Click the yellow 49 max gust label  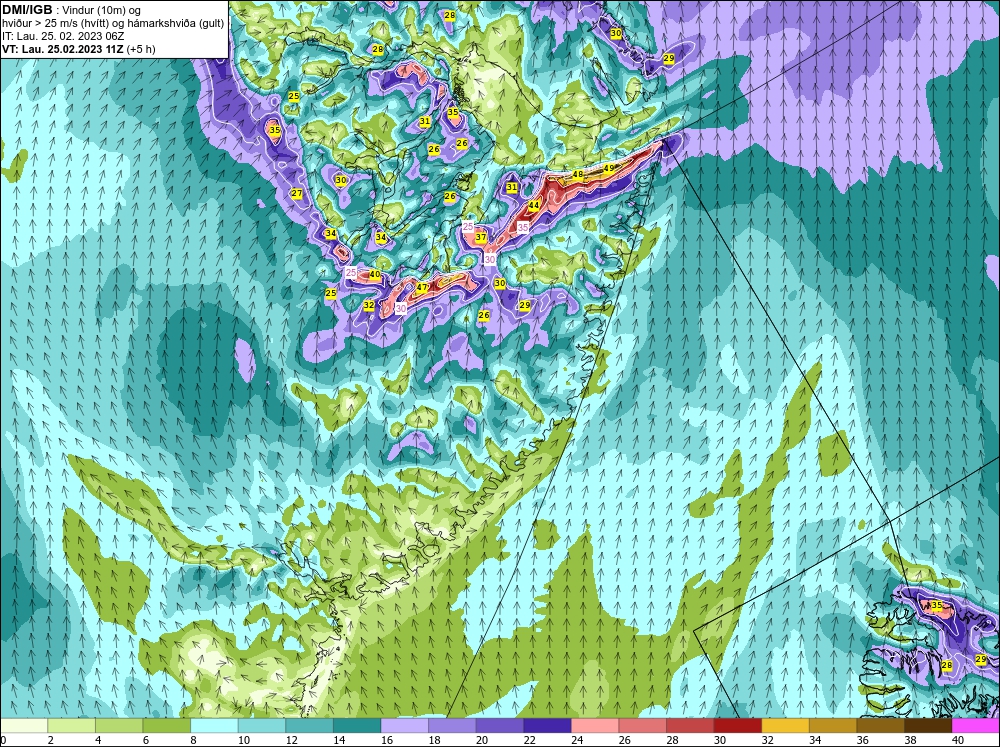(608, 168)
